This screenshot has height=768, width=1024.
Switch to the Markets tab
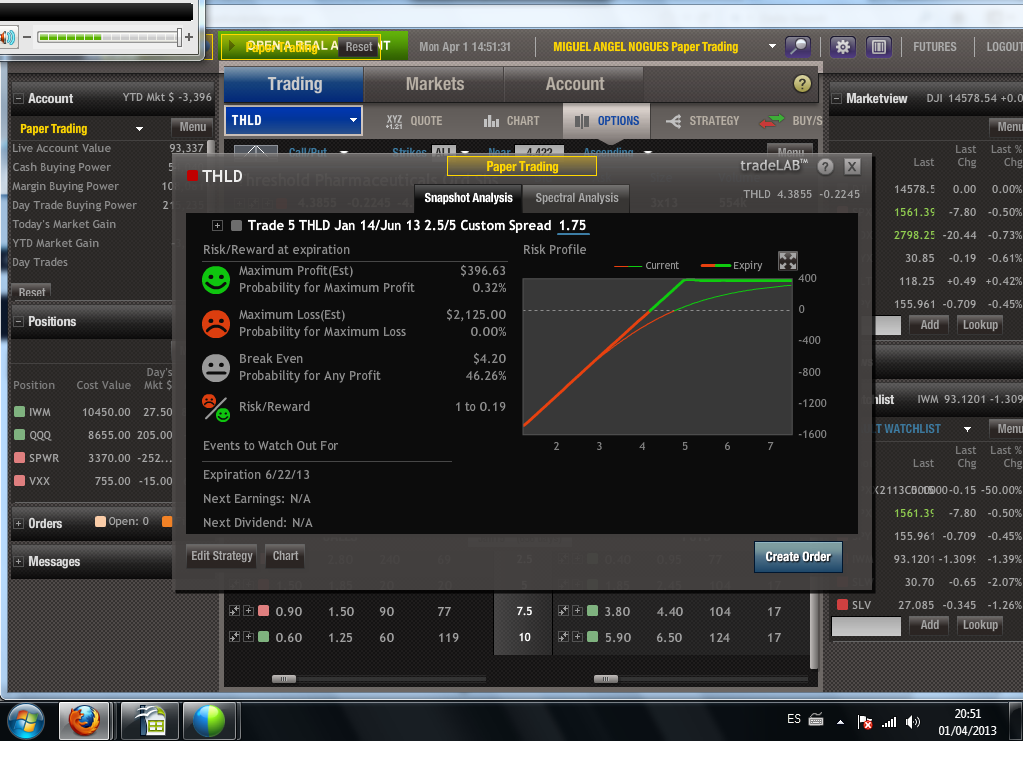[x=434, y=84]
